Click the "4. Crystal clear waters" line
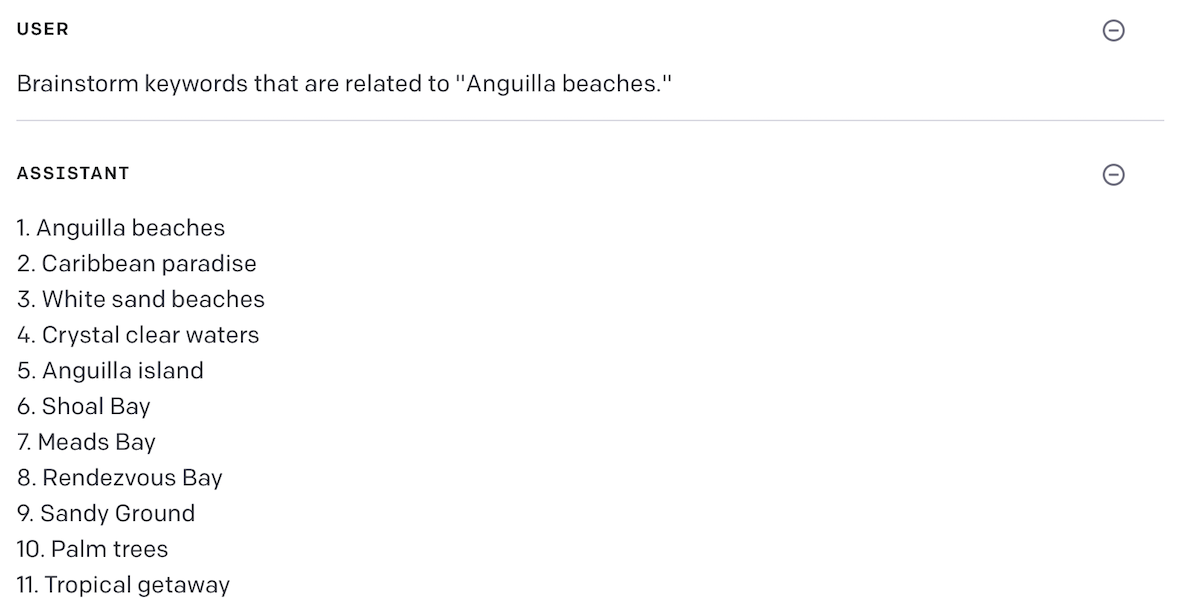The height and width of the screenshot is (609, 1200). 138,335
